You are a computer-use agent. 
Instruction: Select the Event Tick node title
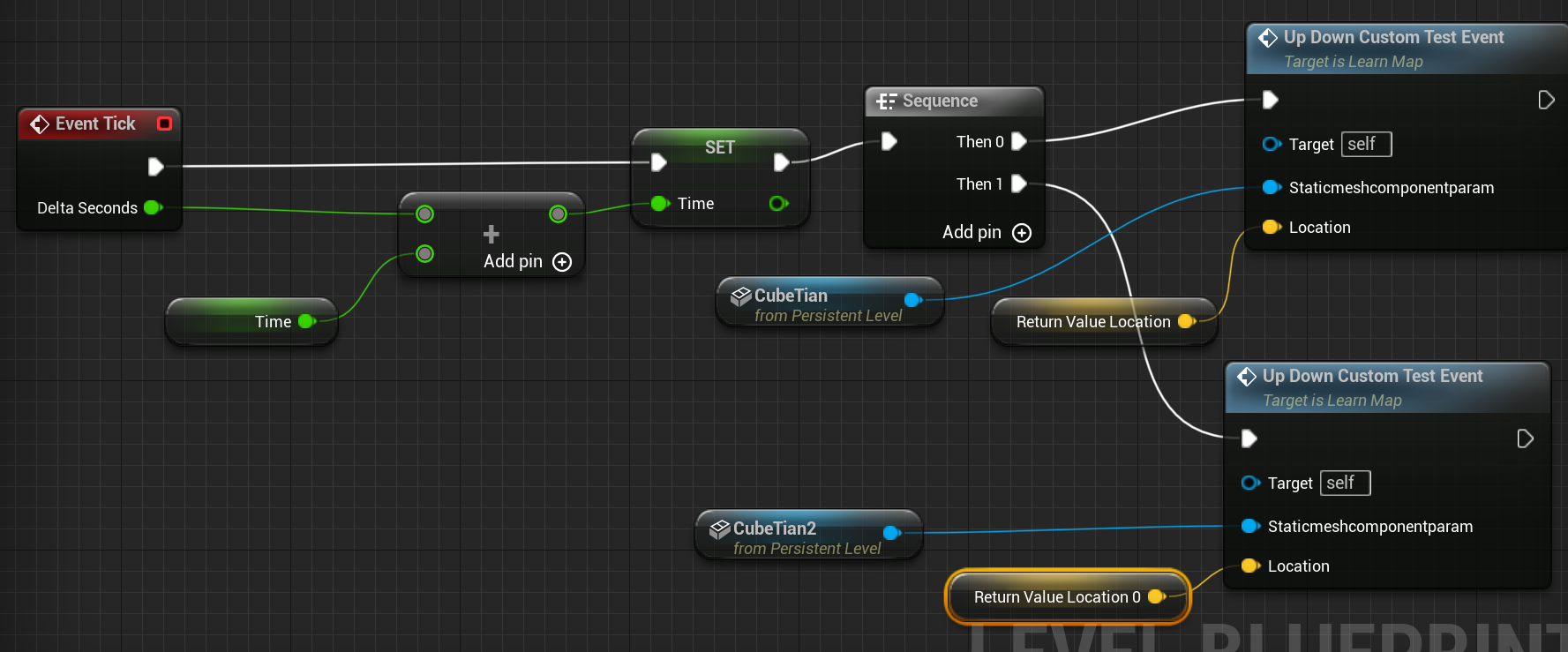tap(95, 124)
